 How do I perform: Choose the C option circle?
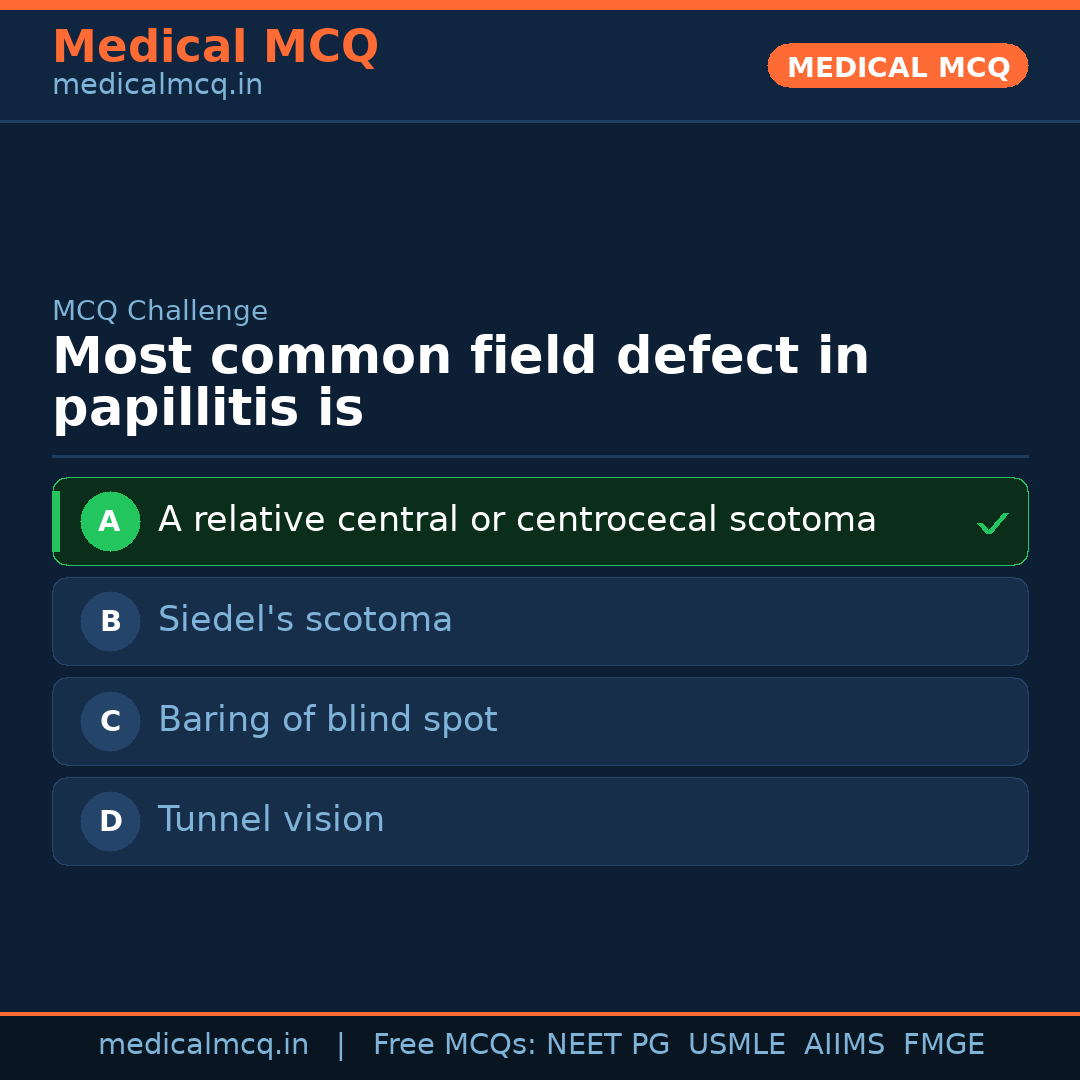(x=110, y=721)
